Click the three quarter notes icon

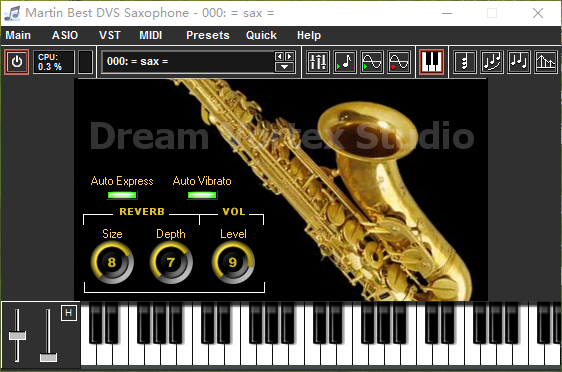[x=519, y=62]
